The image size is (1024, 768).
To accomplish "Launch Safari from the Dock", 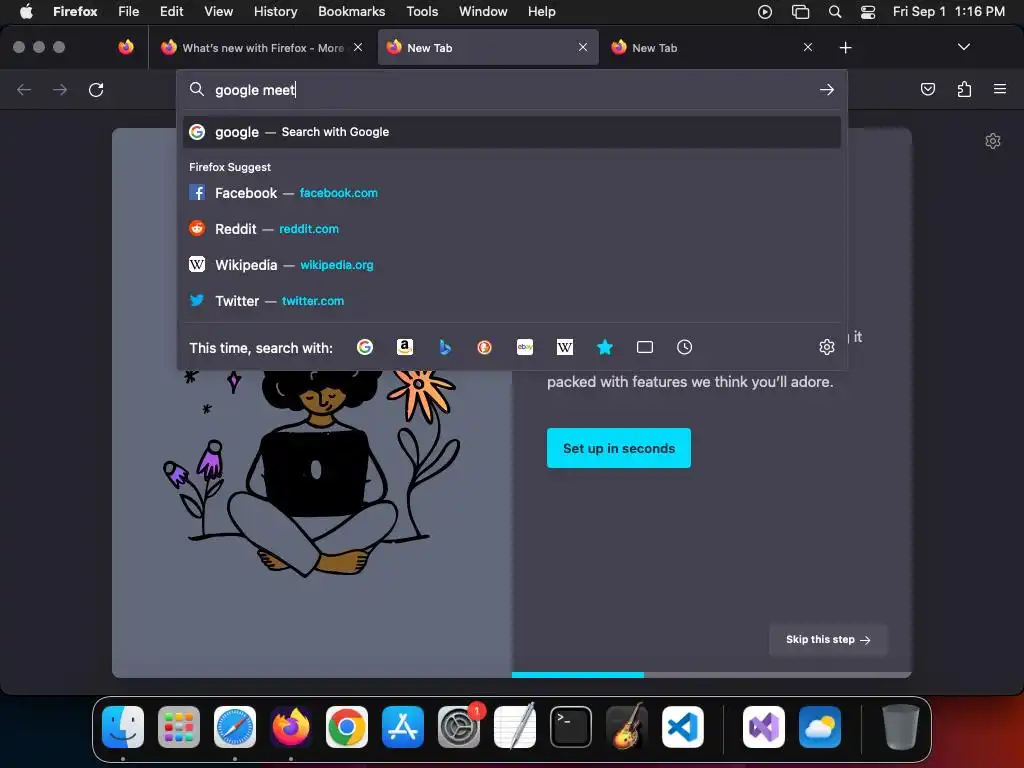I will pyautogui.click(x=235, y=727).
